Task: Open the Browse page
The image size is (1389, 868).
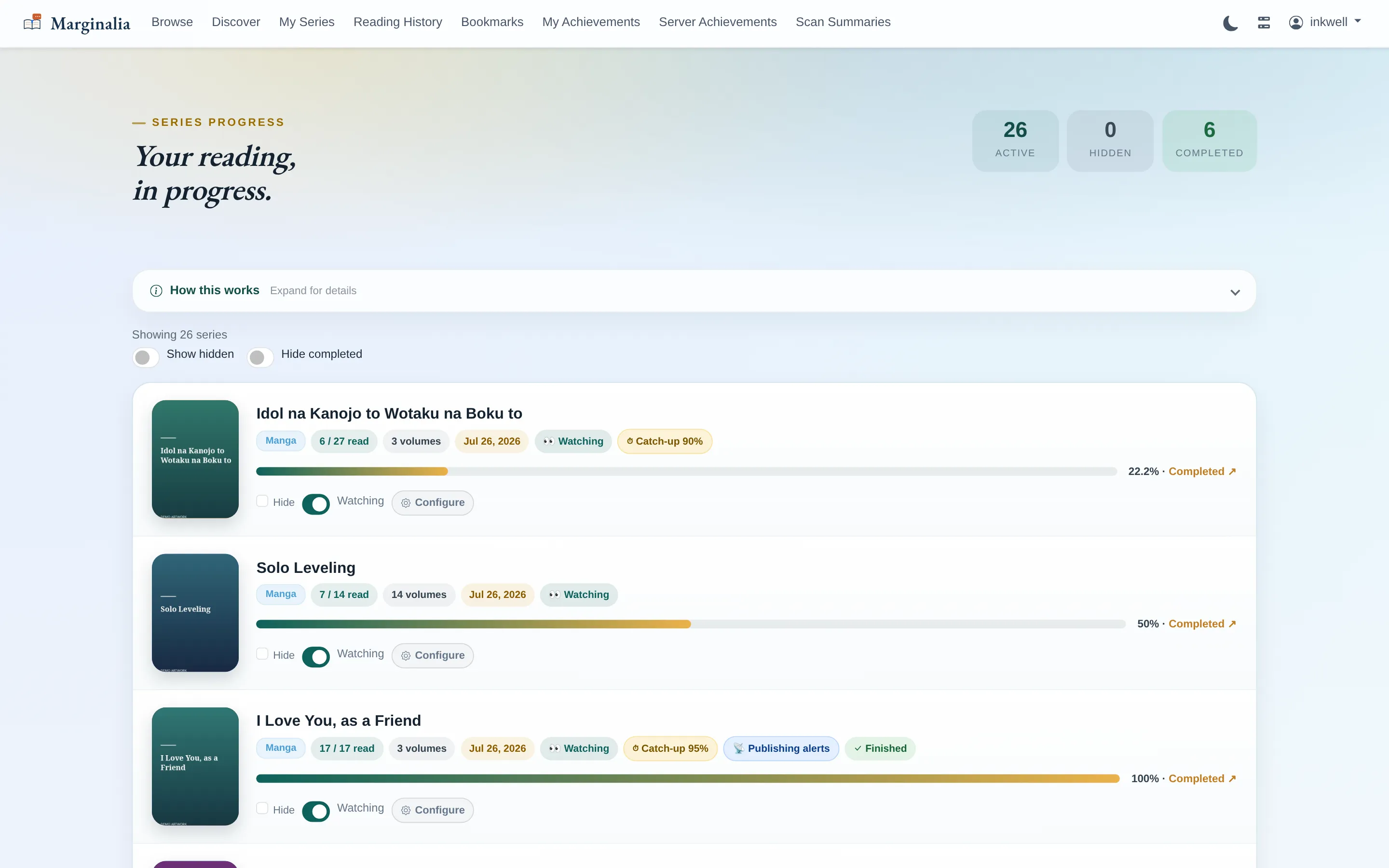Action: tap(172, 22)
